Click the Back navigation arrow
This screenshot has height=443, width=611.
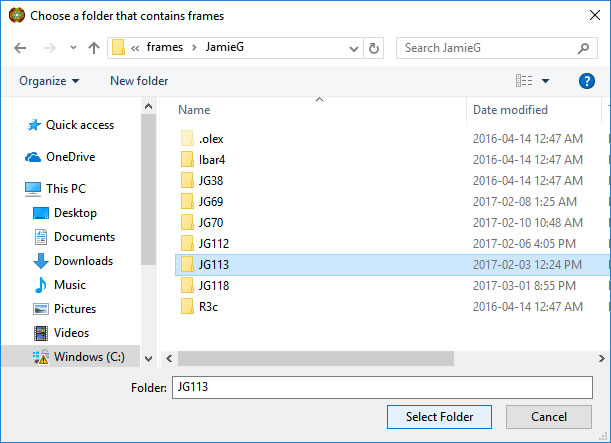coord(21,48)
